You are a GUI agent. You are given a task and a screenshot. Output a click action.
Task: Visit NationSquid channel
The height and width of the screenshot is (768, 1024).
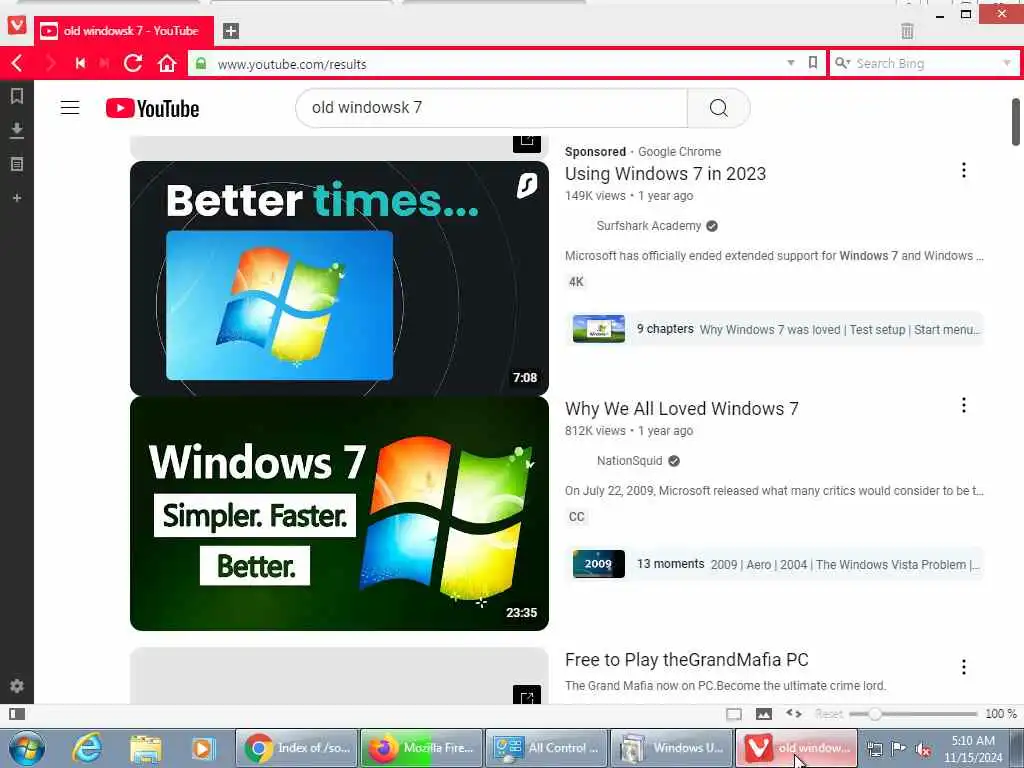(x=630, y=461)
